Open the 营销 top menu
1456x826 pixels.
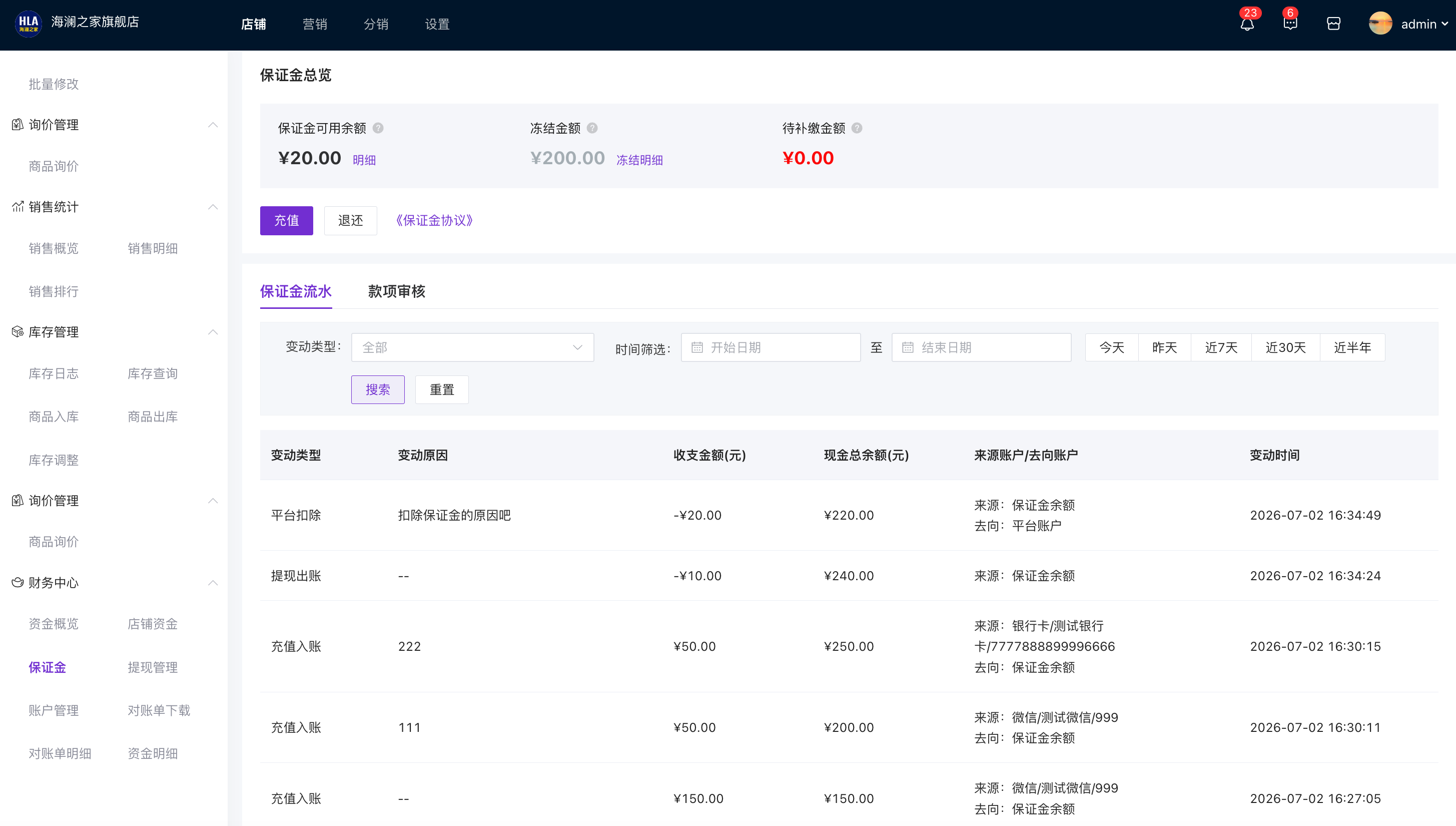[315, 25]
